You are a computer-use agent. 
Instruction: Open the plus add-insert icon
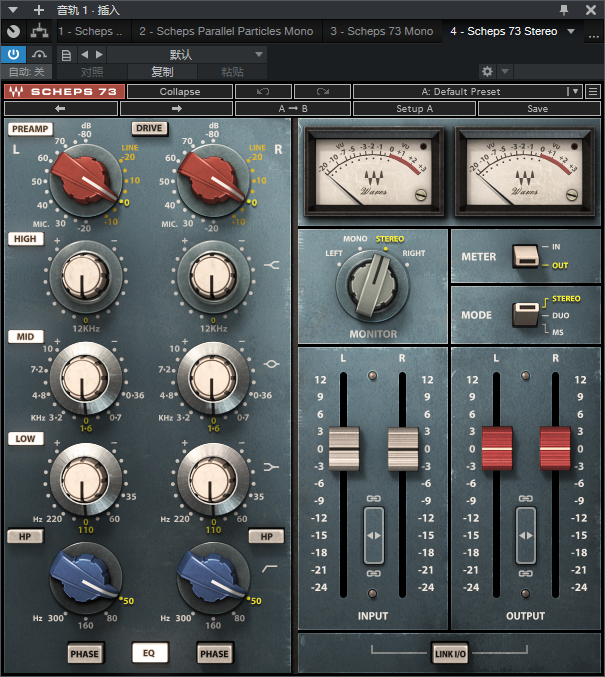[39, 9]
